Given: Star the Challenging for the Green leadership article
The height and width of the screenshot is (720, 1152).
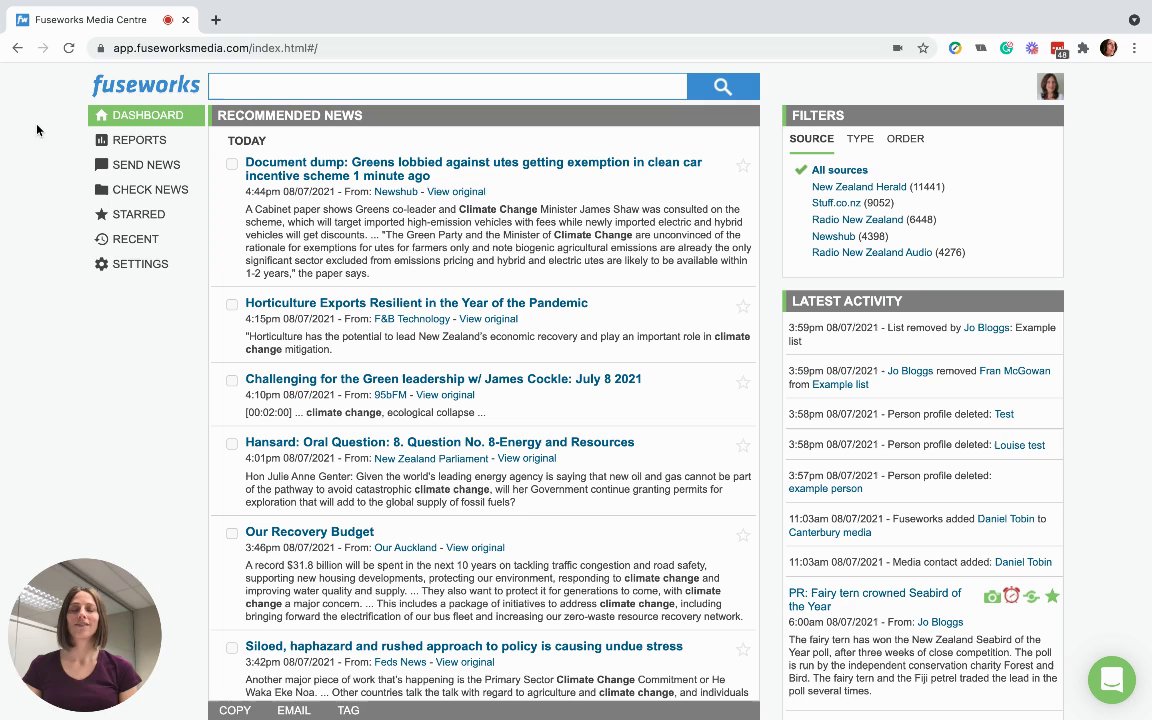Looking at the screenshot, I should tap(743, 382).
